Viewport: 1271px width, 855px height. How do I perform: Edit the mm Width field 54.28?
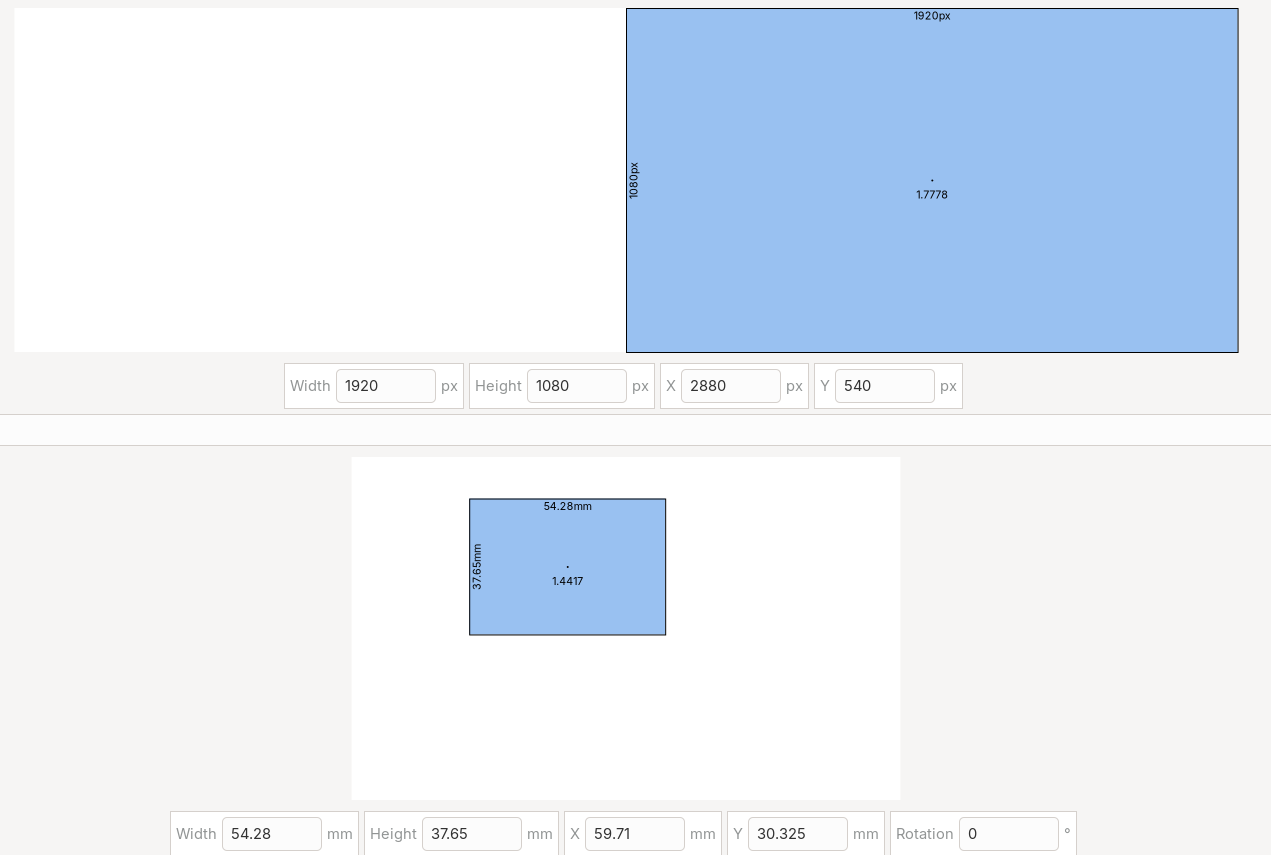272,834
